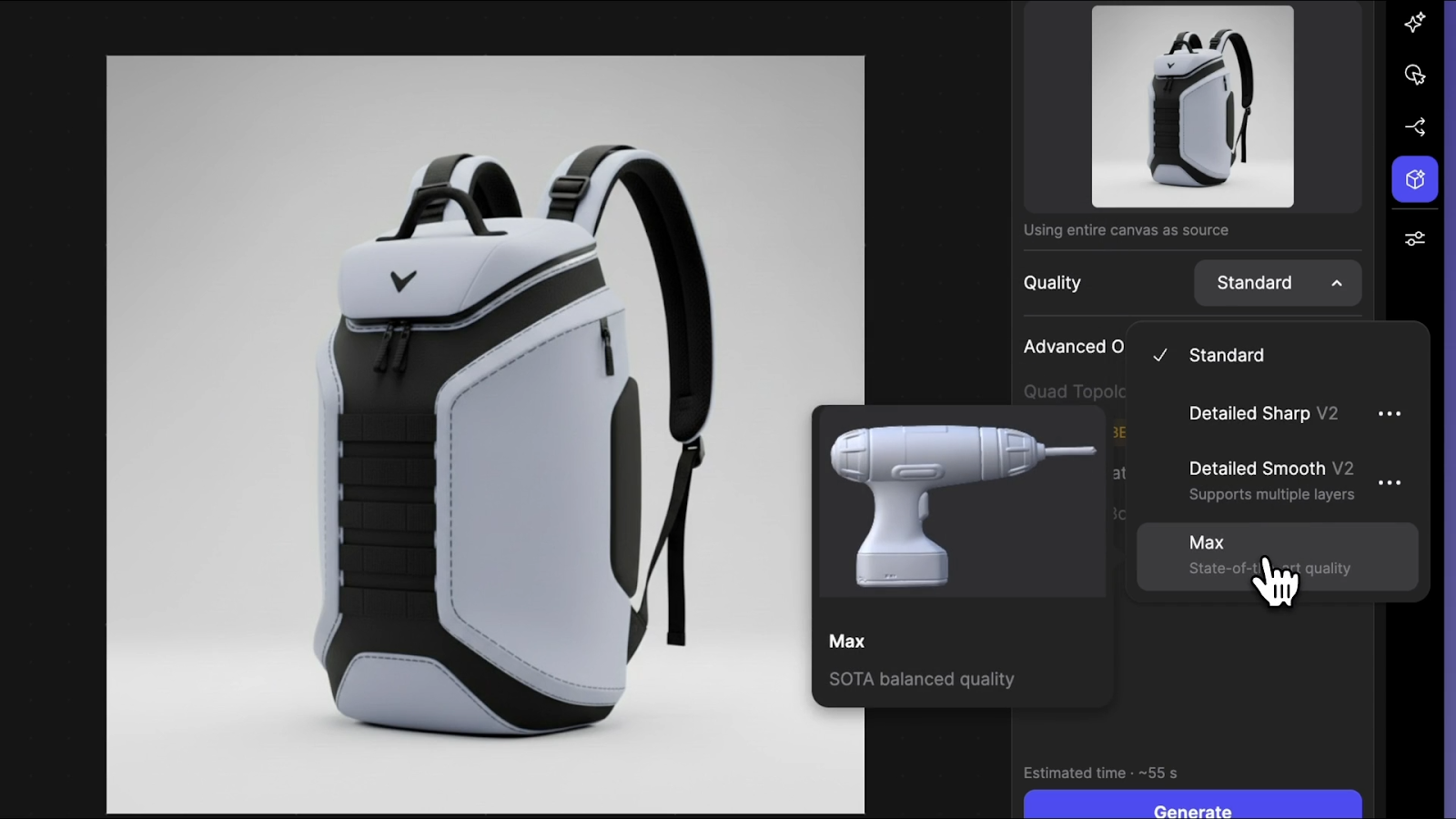Click the checkmark beside Standard quality
This screenshot has width=1456, height=819.
(x=1161, y=356)
